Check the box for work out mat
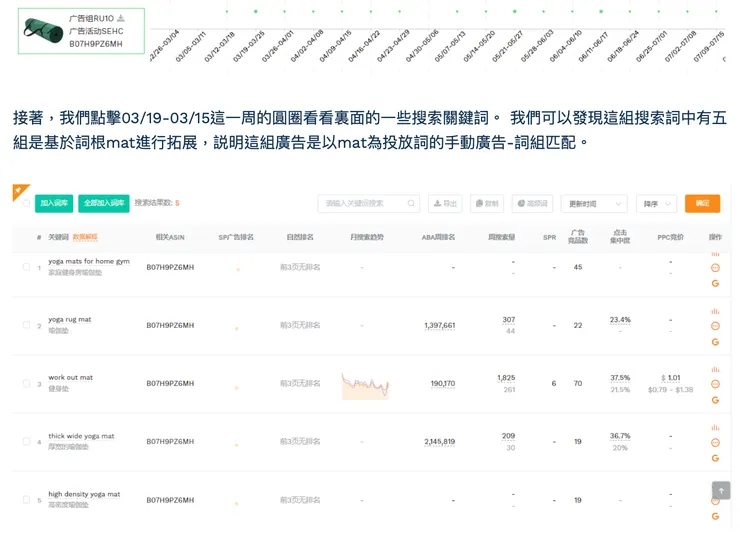The width and height of the screenshot is (740, 542). 26,383
